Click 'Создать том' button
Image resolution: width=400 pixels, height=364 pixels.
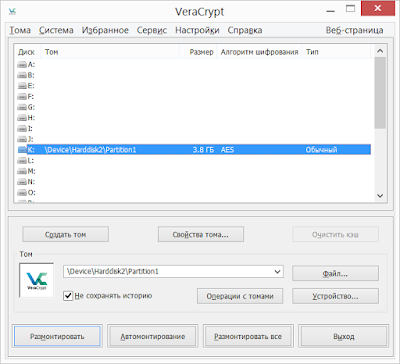(66, 234)
